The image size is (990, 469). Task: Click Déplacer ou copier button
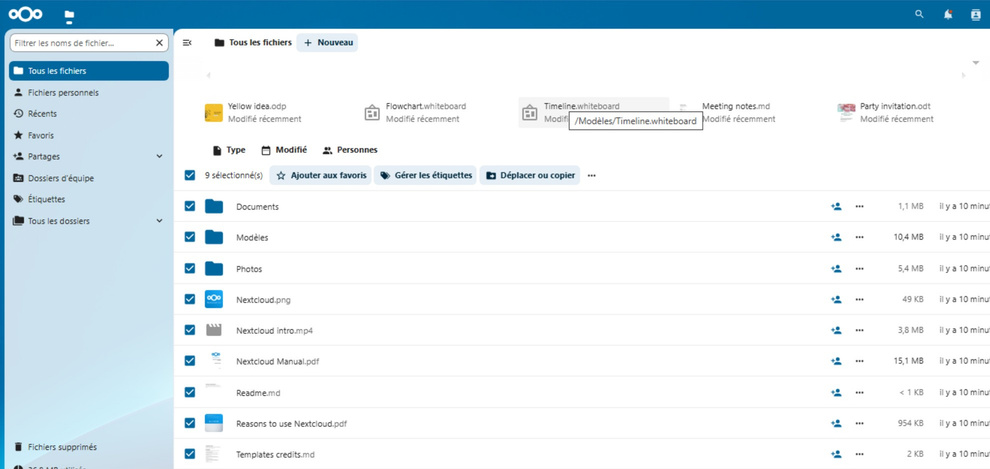(x=530, y=175)
